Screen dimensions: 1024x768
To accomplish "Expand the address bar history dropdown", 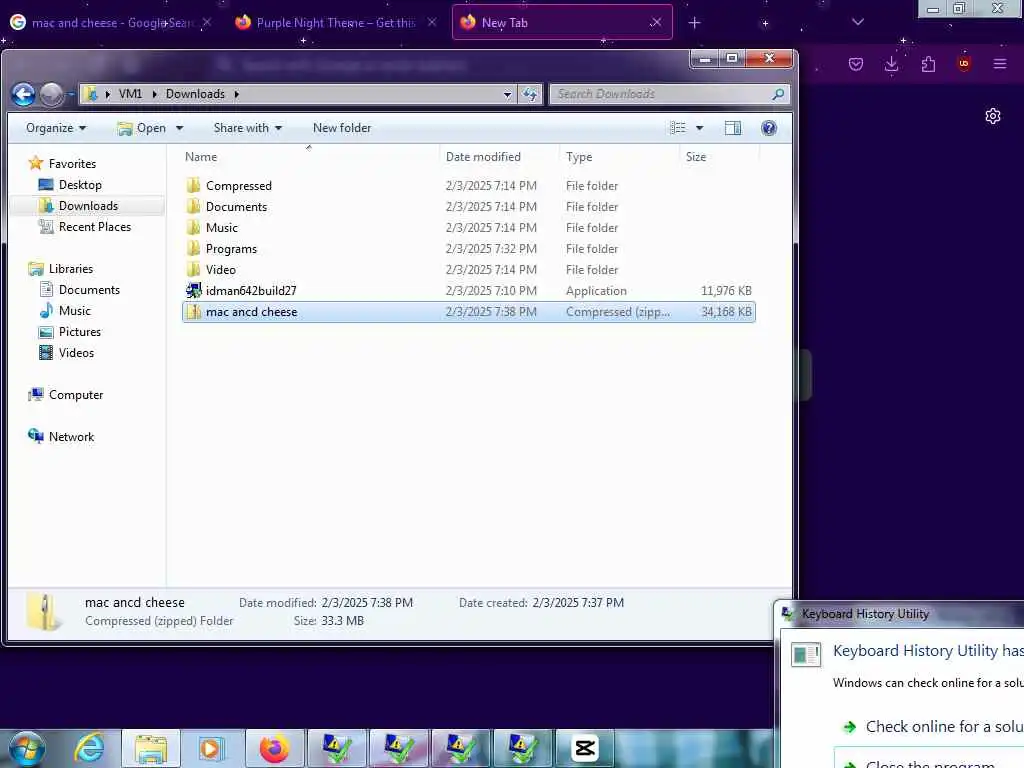I will [507, 95].
